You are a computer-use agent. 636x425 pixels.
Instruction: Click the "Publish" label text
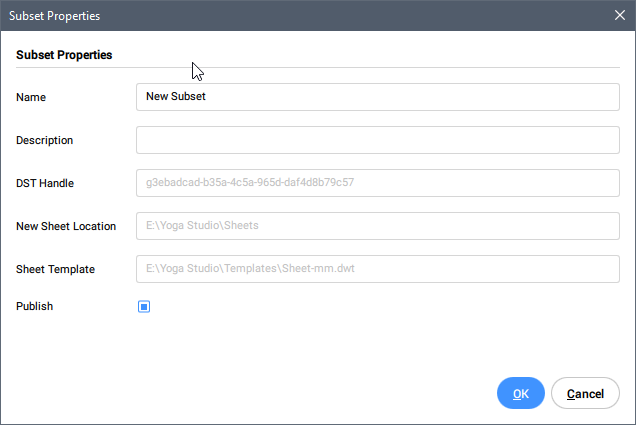(x=34, y=307)
